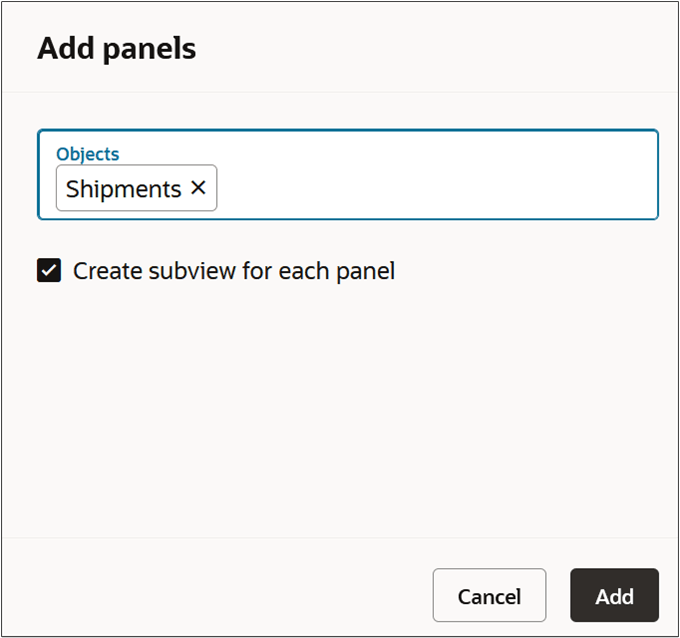Image resolution: width=680 pixels, height=638 pixels.
Task: Remove the Shipments chip with its X icon
Action: click(198, 188)
